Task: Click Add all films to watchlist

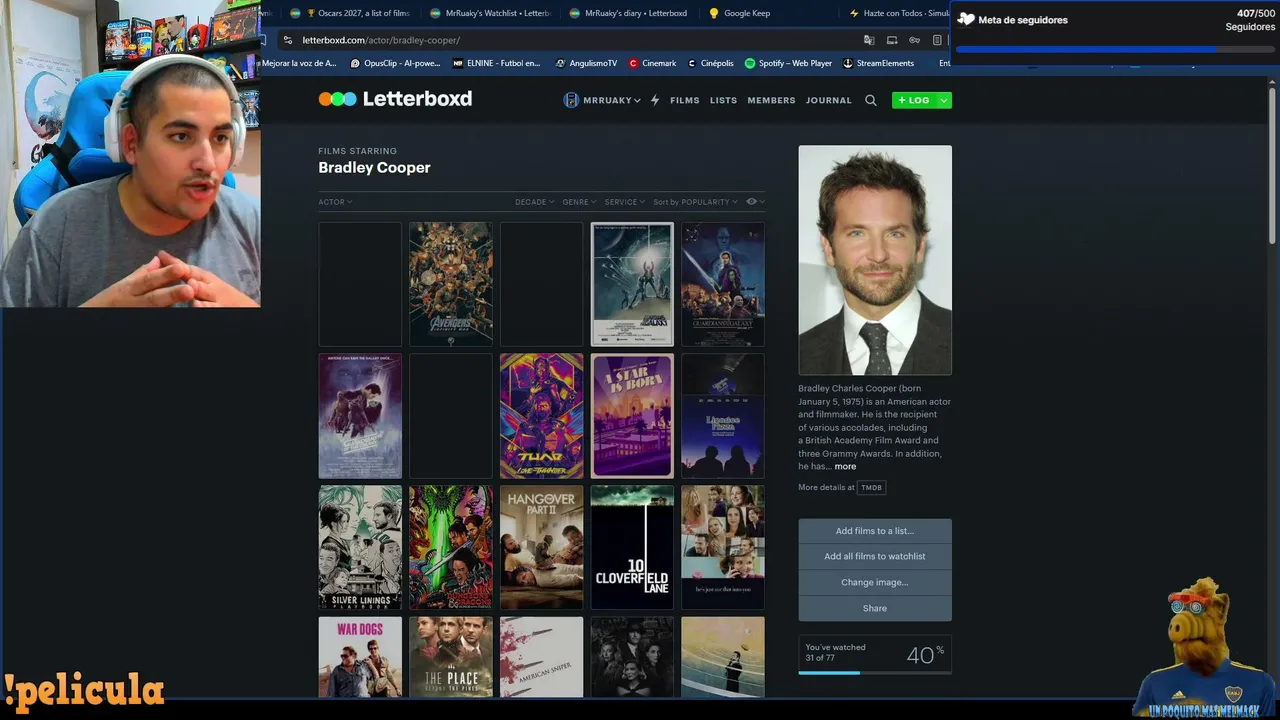Action: point(875,556)
